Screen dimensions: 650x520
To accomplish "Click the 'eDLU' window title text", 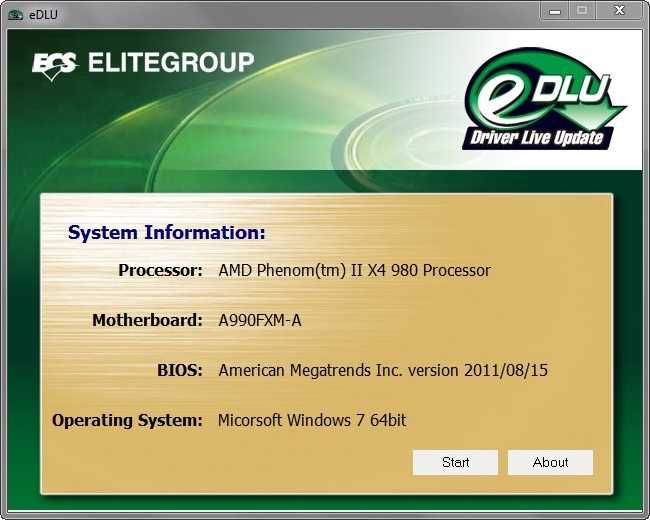I will coord(43,15).
